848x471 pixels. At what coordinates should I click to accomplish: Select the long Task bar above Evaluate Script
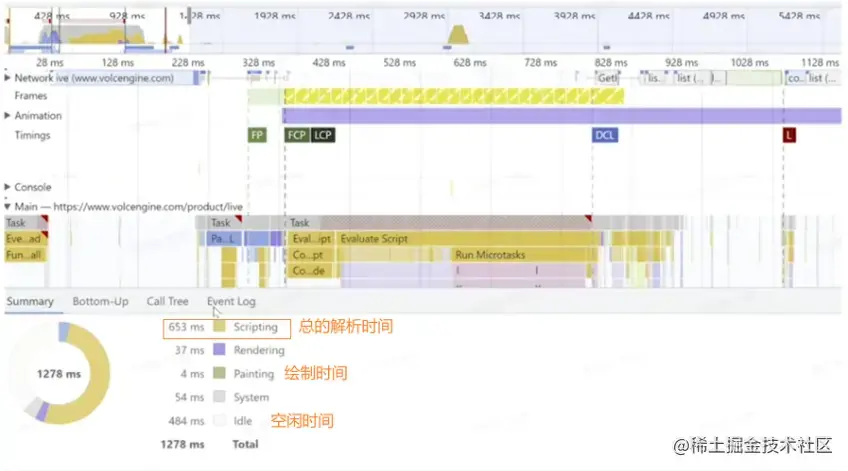pyautogui.click(x=438, y=222)
